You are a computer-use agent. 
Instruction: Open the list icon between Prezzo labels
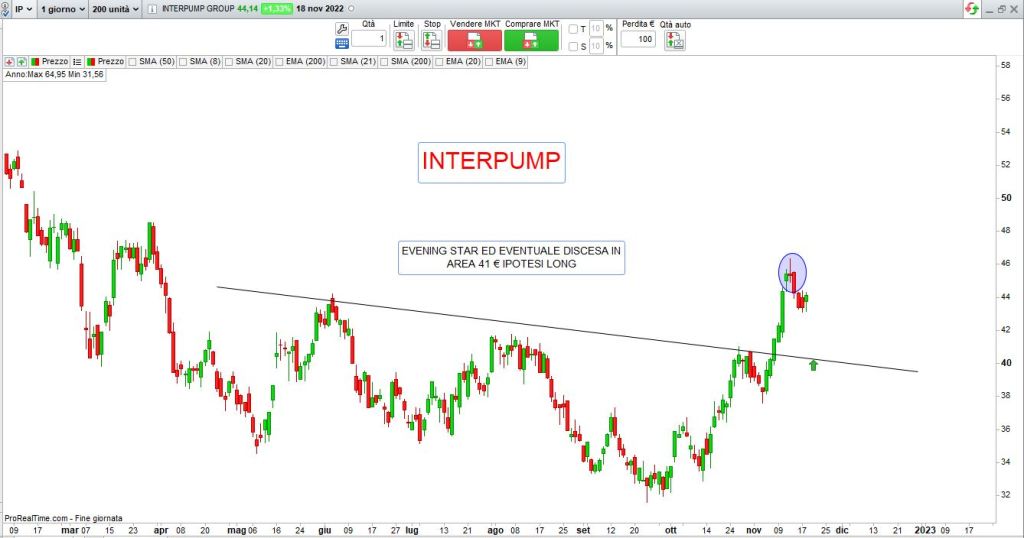(77, 61)
